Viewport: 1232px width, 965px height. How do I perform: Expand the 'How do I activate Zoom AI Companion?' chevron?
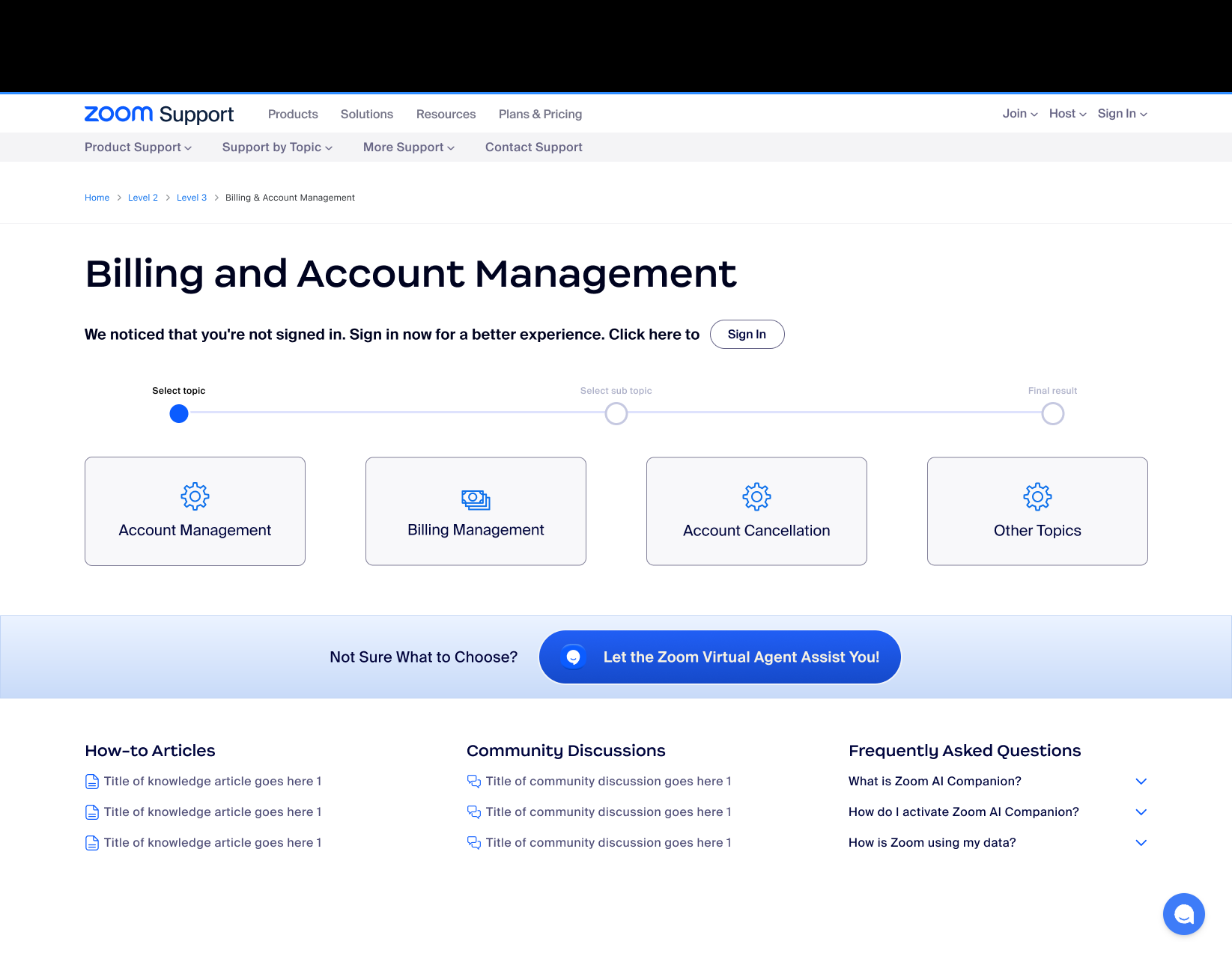1141,812
